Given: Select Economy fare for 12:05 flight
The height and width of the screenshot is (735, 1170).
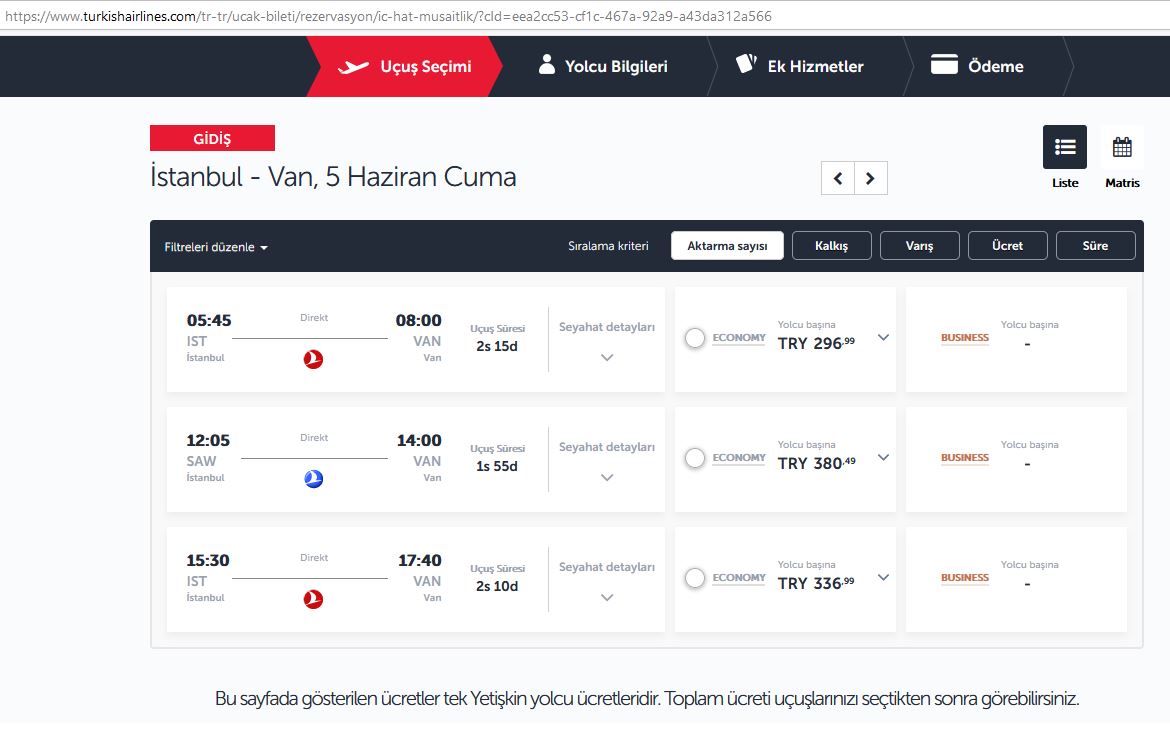Looking at the screenshot, I should pyautogui.click(x=695, y=458).
